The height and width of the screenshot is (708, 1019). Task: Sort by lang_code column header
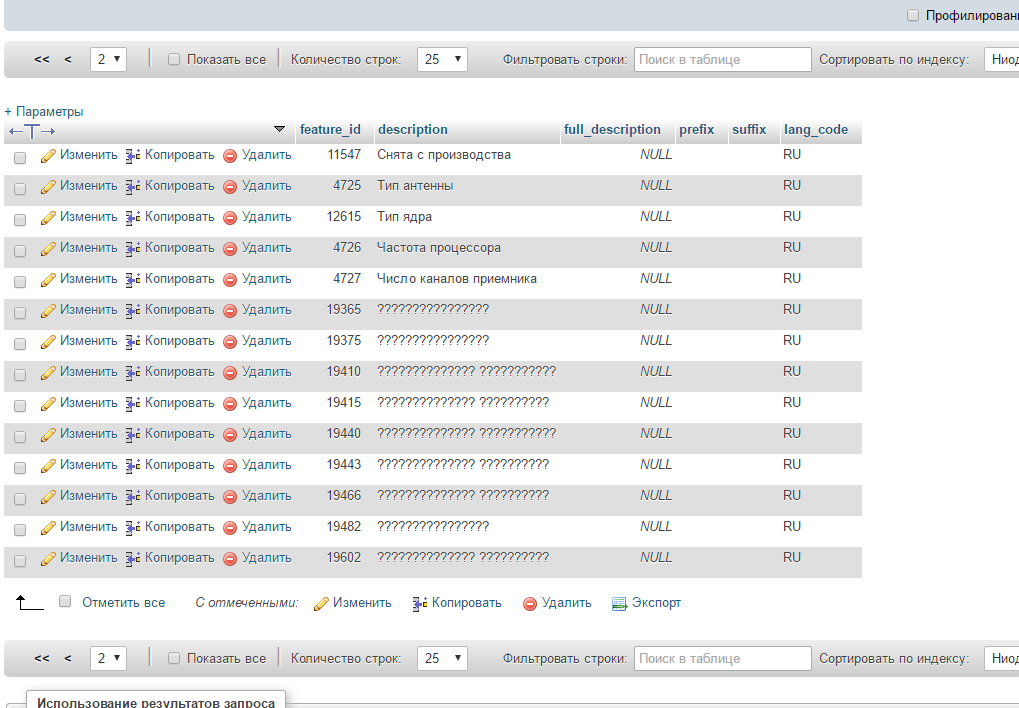(x=816, y=129)
